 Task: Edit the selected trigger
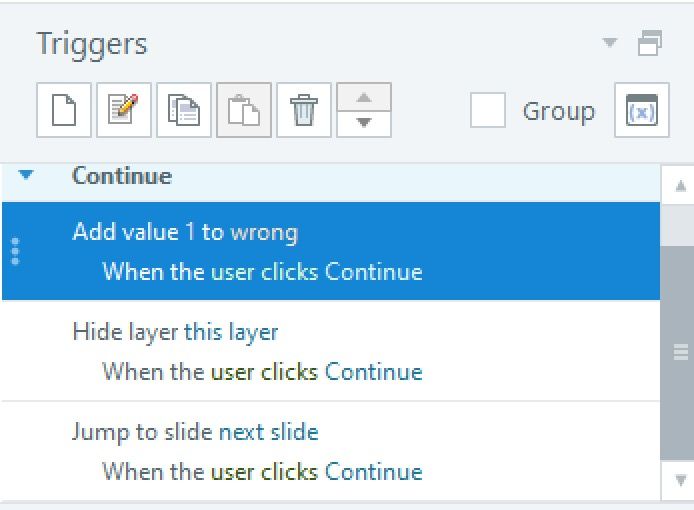coord(124,110)
